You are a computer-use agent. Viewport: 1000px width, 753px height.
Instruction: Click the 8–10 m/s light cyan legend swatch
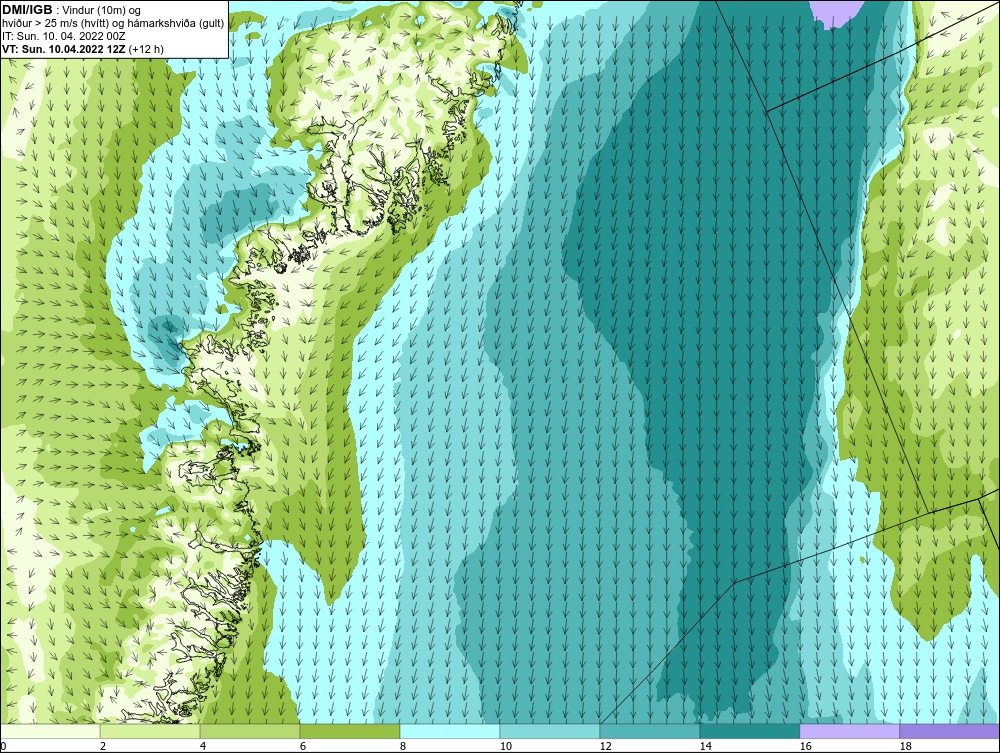point(450,731)
